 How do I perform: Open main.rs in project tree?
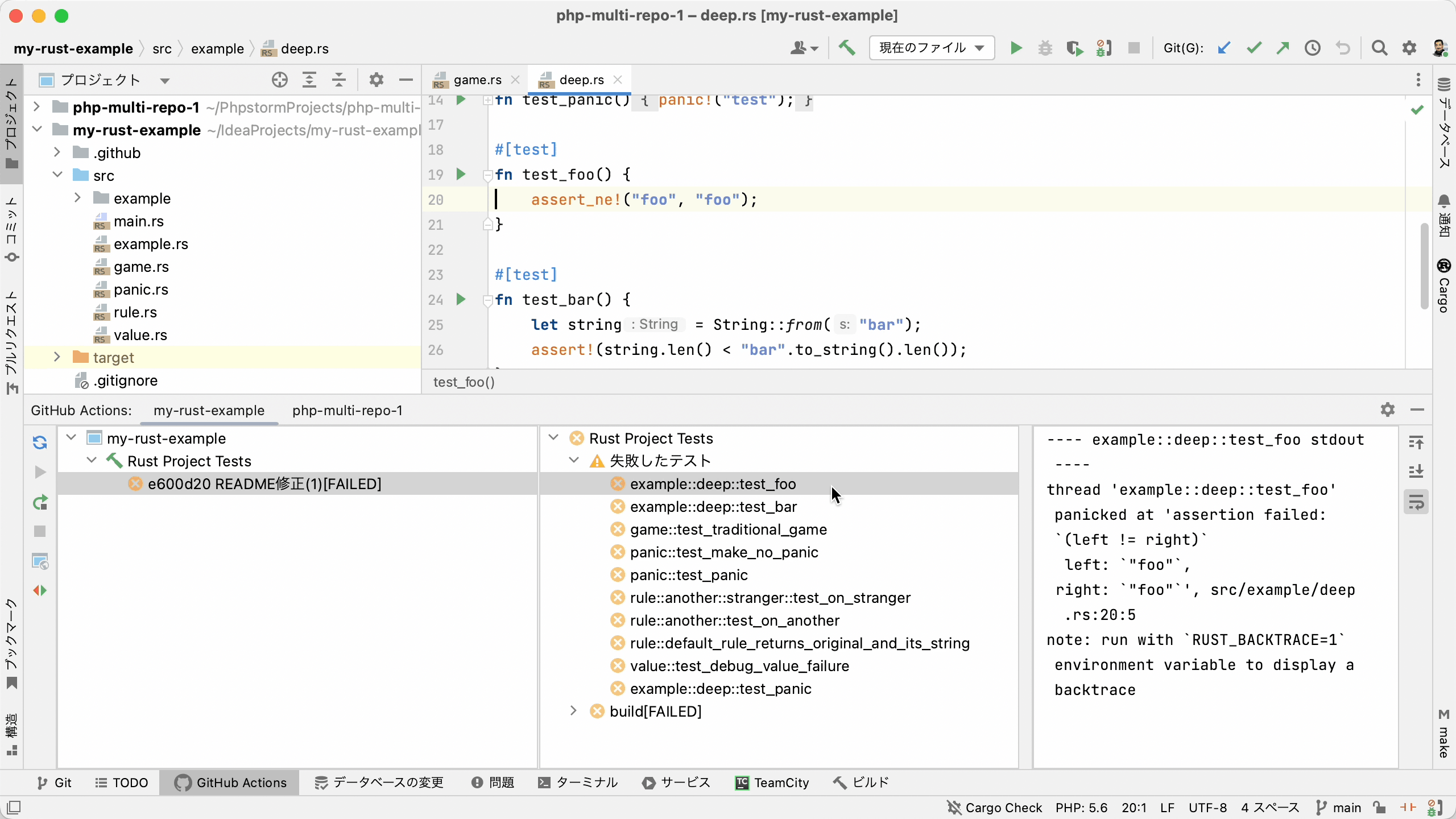(x=139, y=221)
